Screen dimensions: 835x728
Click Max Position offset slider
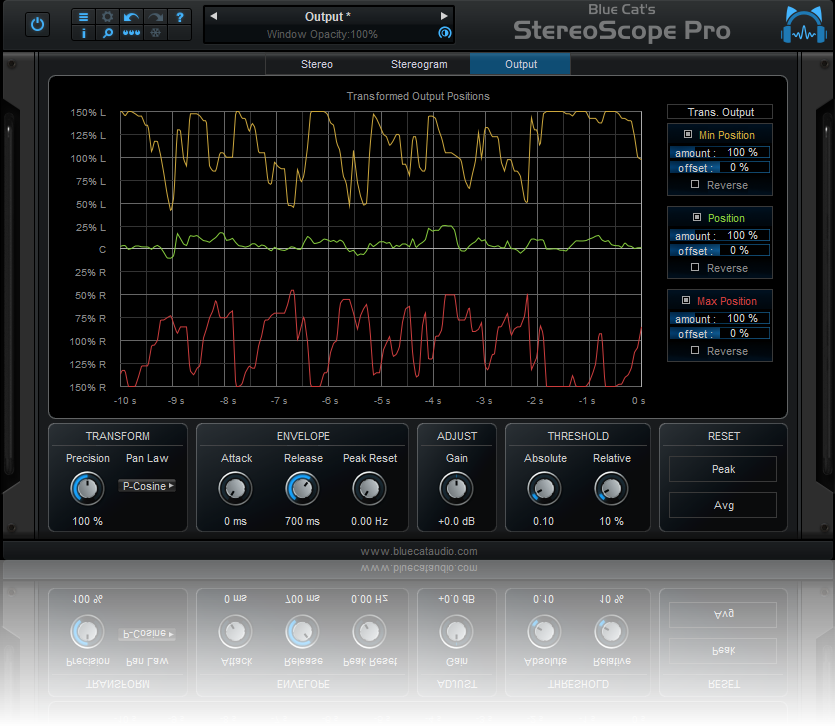[x=719, y=334]
